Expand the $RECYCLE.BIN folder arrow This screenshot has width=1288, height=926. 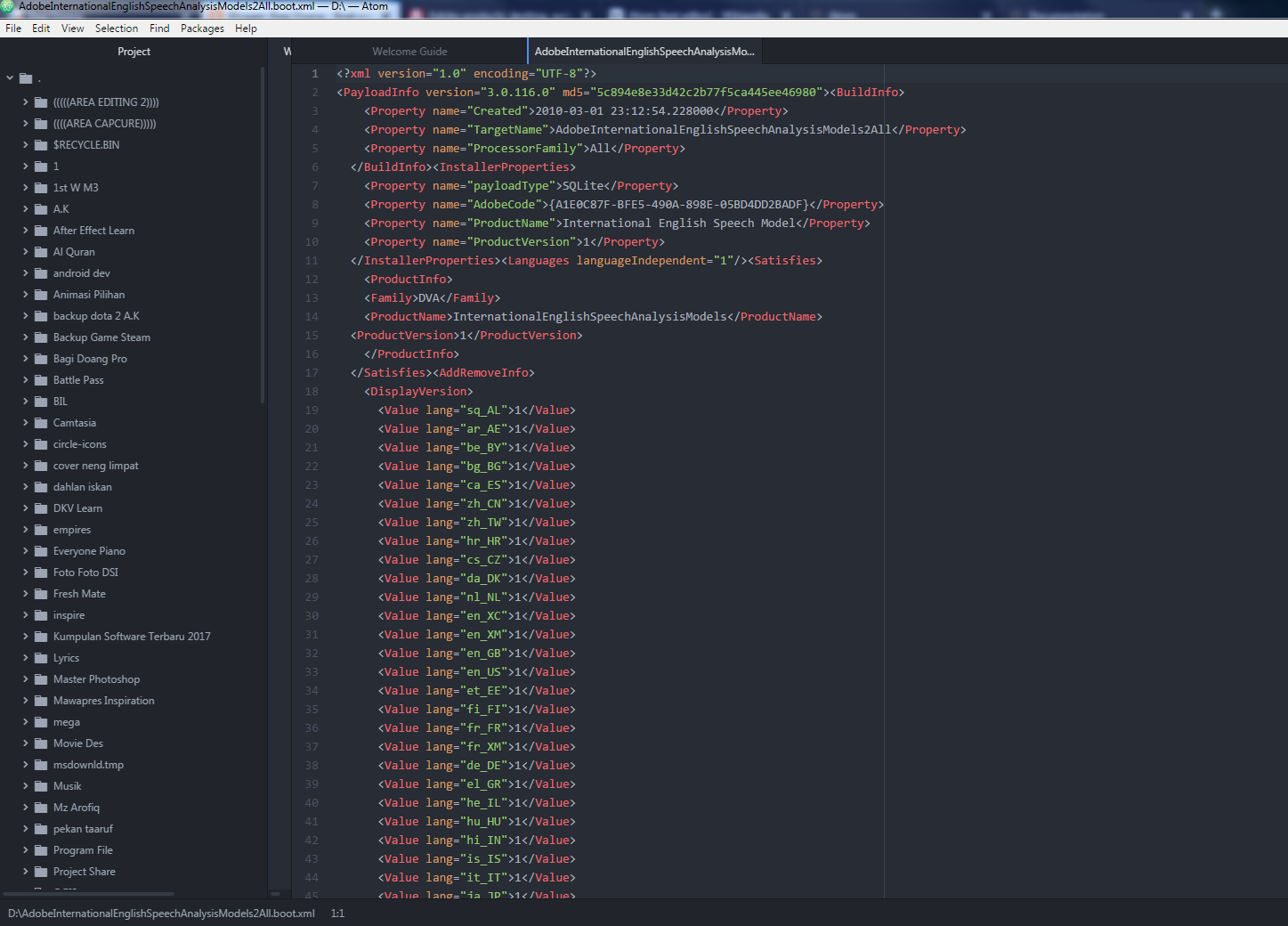click(26, 145)
